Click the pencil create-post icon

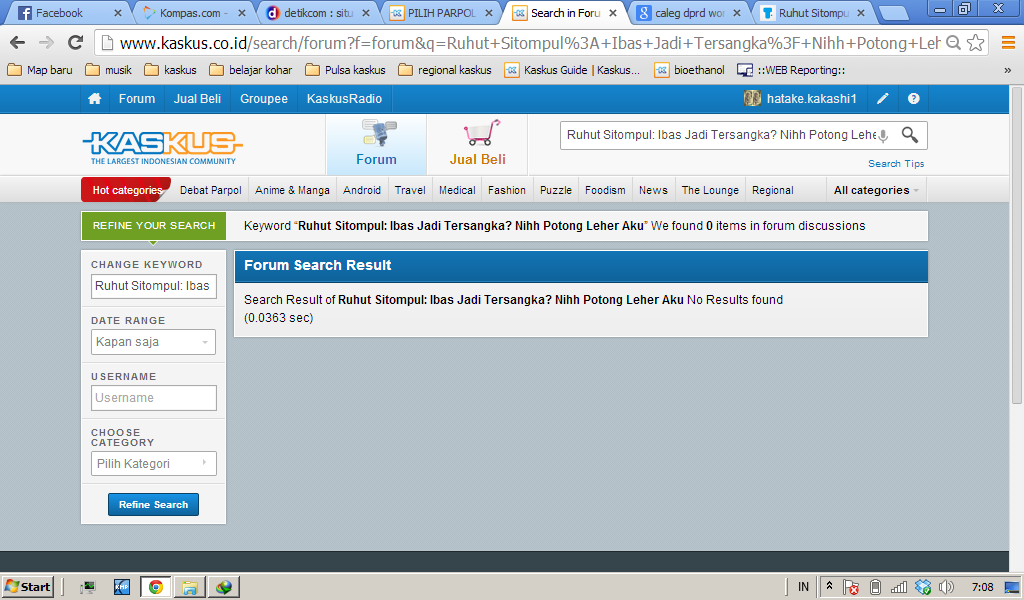(x=882, y=99)
